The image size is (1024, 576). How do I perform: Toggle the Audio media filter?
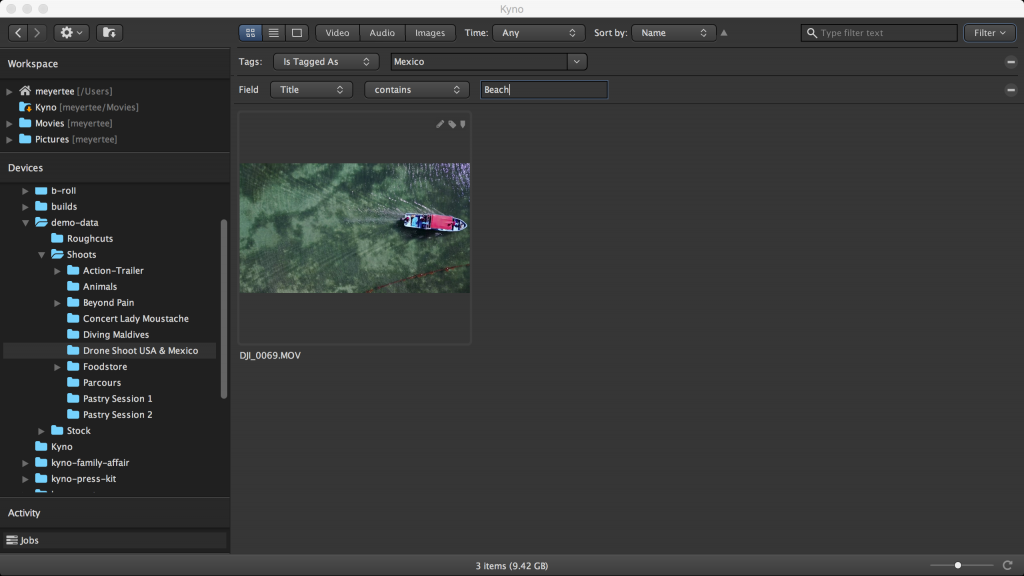tap(381, 32)
